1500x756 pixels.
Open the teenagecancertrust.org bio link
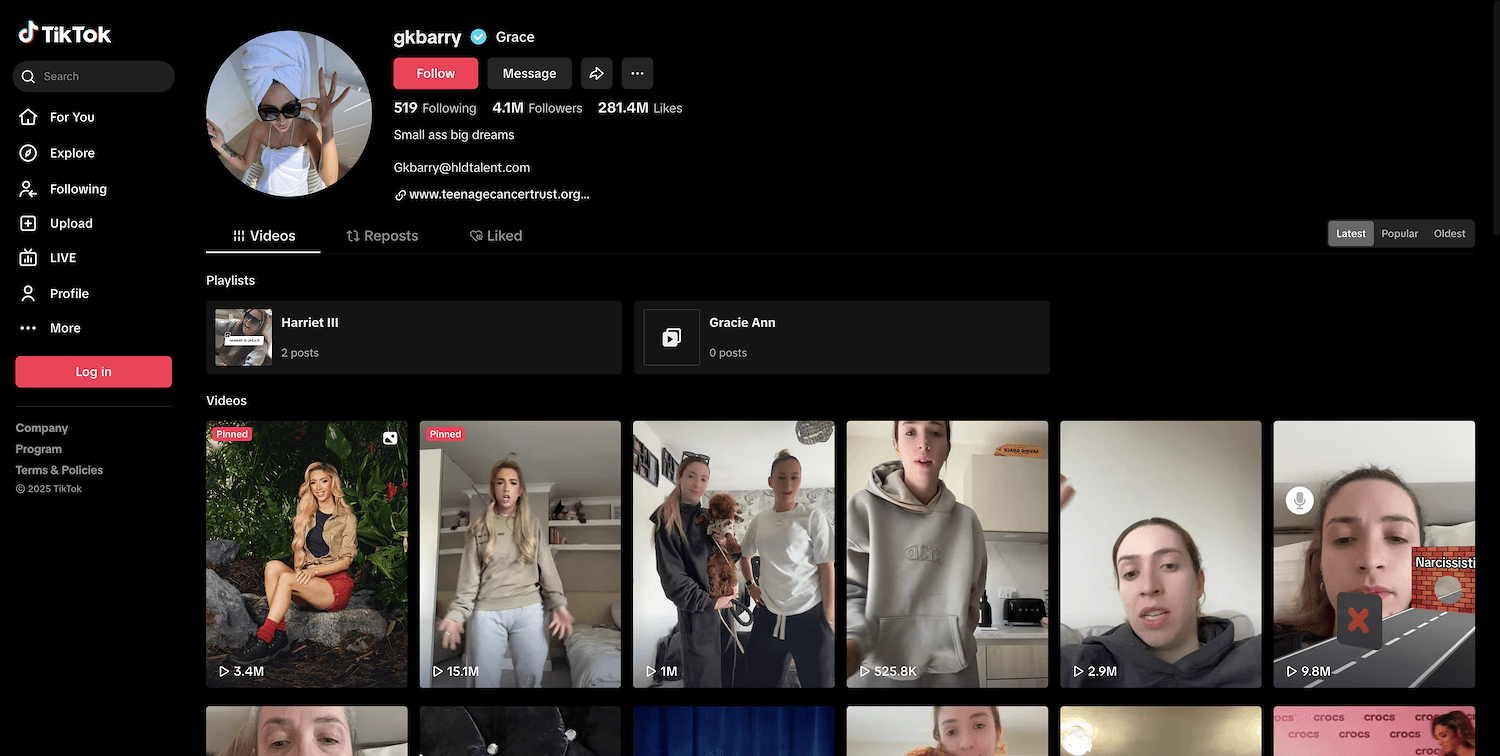498,195
